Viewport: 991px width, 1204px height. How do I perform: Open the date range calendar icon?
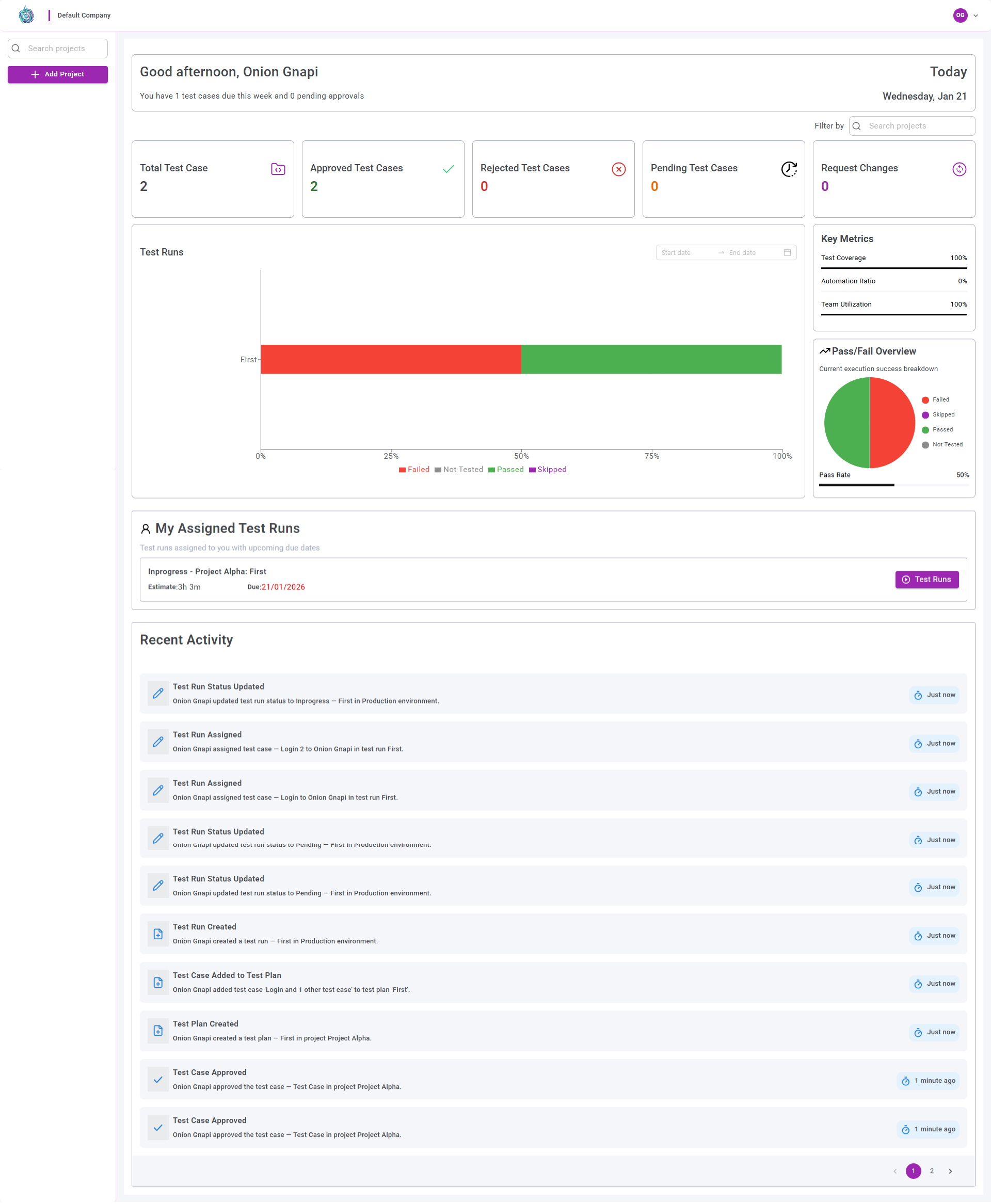coord(787,252)
